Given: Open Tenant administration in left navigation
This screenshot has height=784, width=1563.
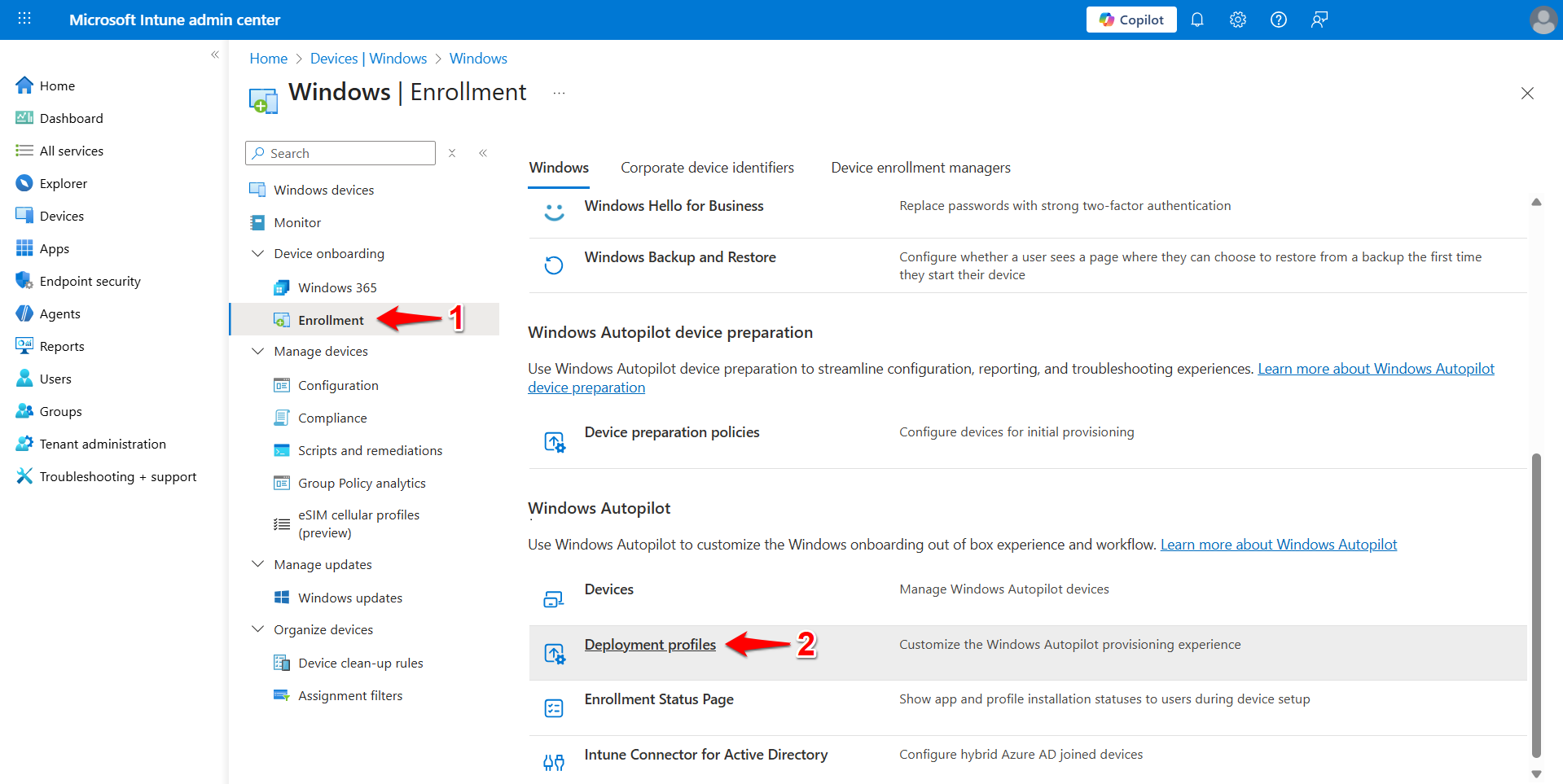Looking at the screenshot, I should tap(103, 444).
